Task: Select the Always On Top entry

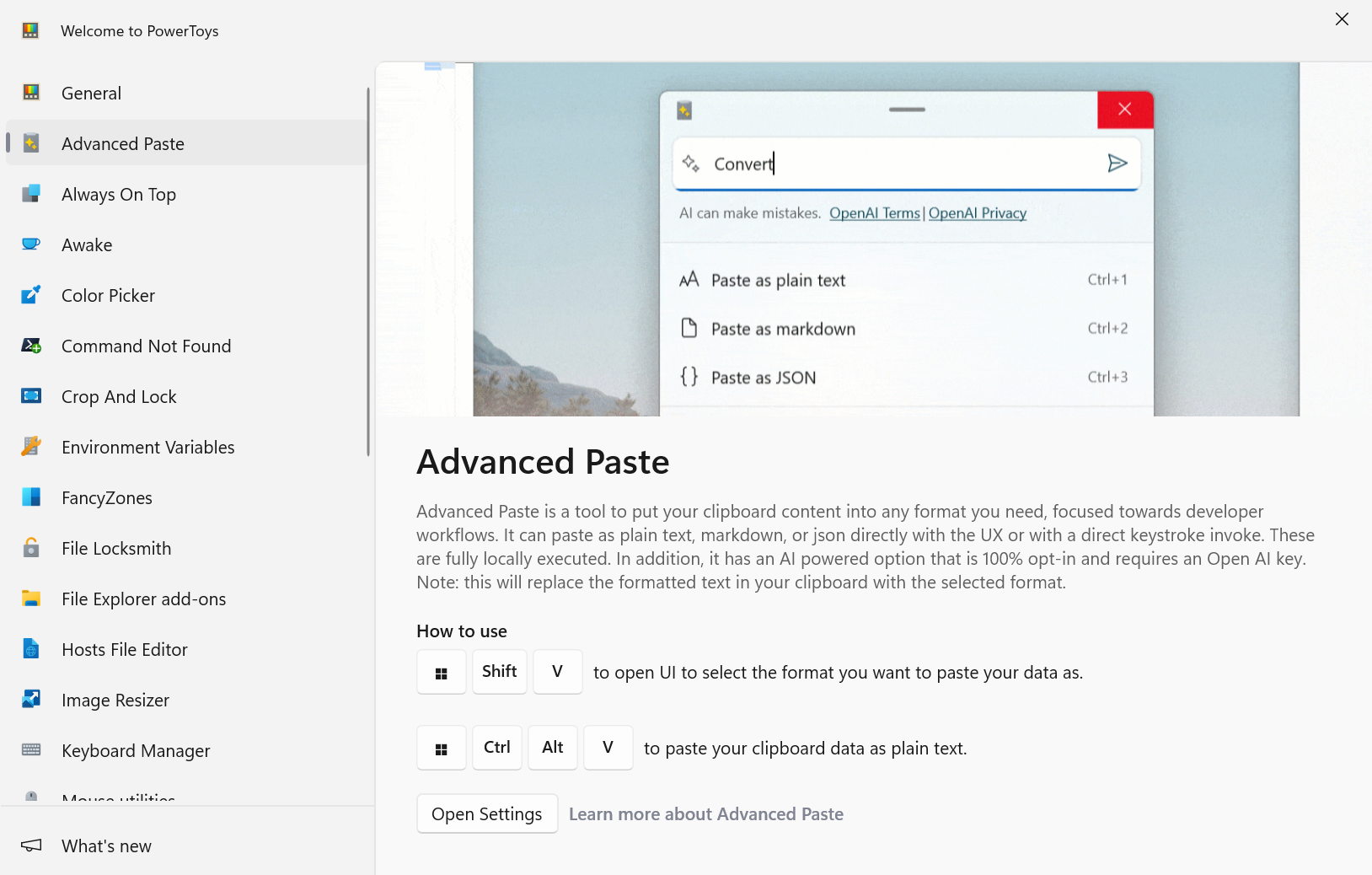Action: (119, 194)
